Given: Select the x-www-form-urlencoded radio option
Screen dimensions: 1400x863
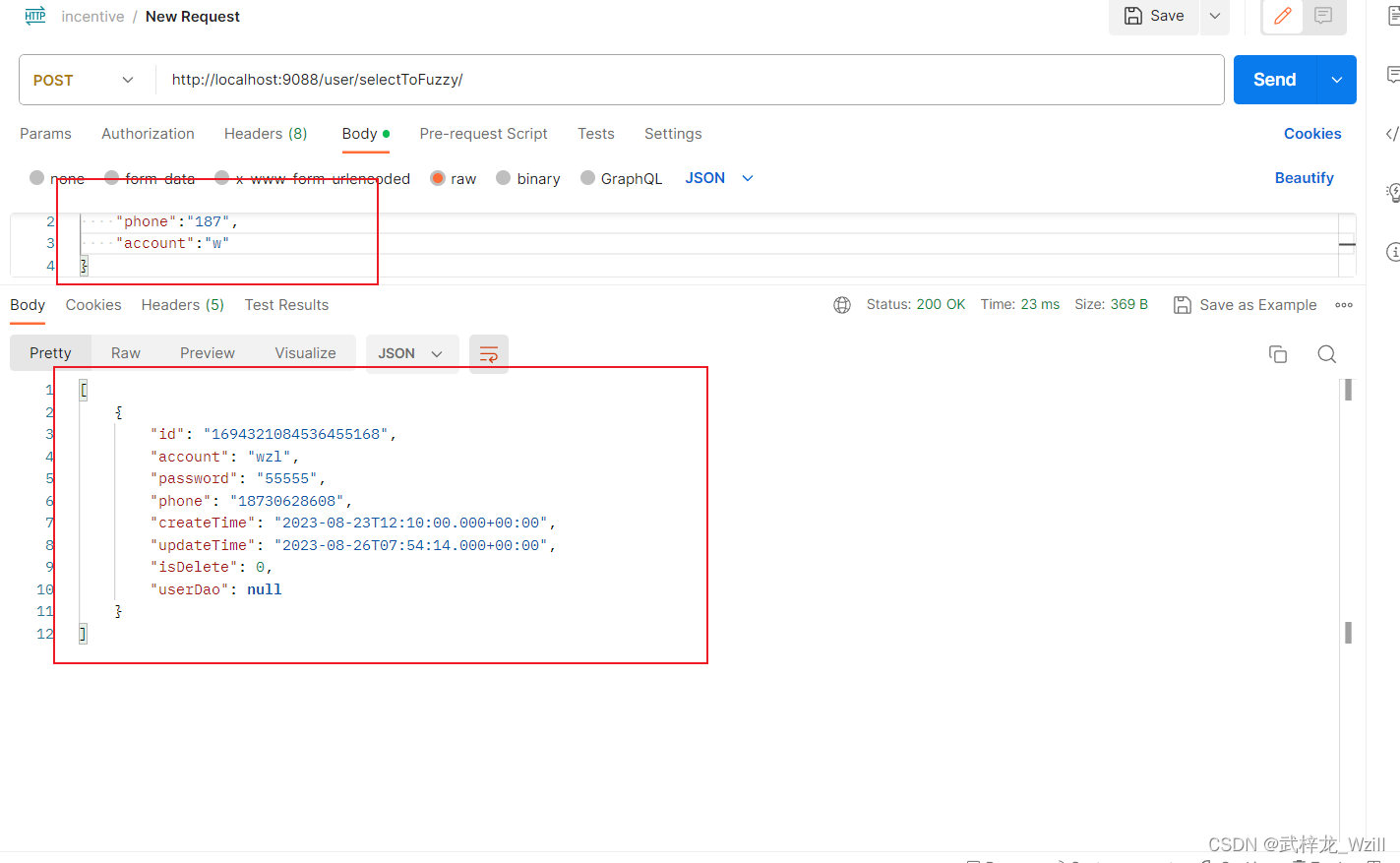Looking at the screenshot, I should pos(222,178).
